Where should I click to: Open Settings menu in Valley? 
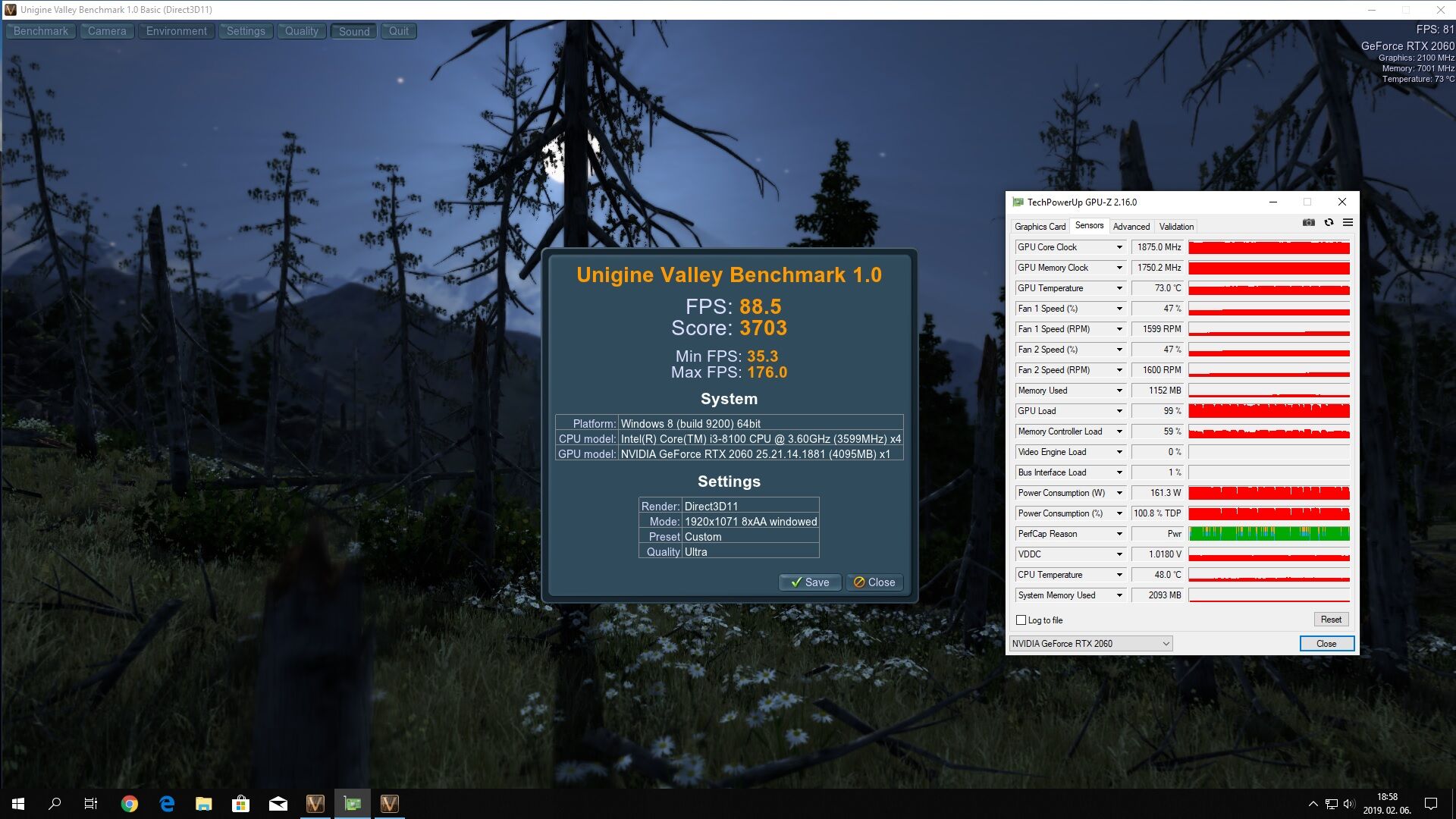point(246,31)
